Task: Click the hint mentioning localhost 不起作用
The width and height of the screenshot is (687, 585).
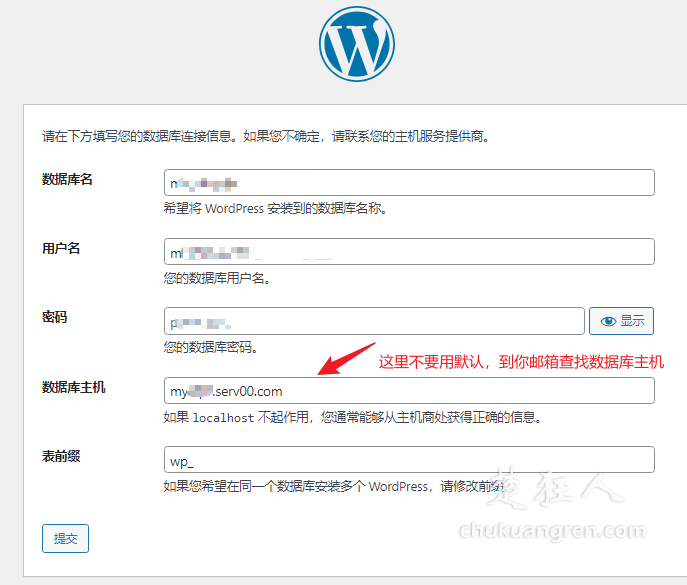Action: click(x=353, y=417)
